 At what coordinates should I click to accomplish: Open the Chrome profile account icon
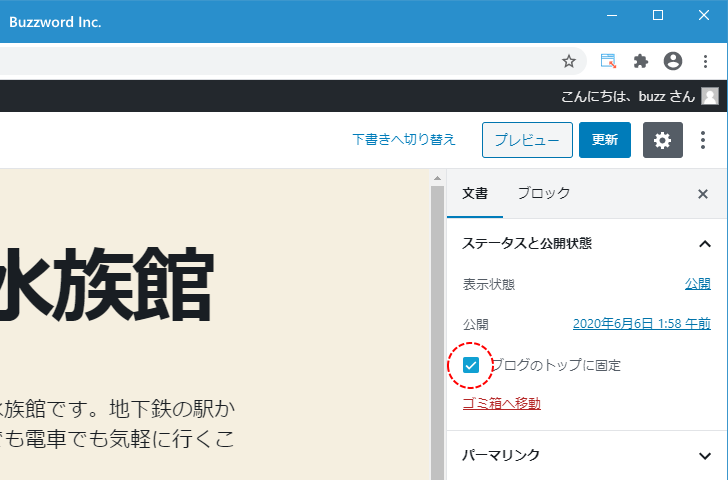pos(673,61)
